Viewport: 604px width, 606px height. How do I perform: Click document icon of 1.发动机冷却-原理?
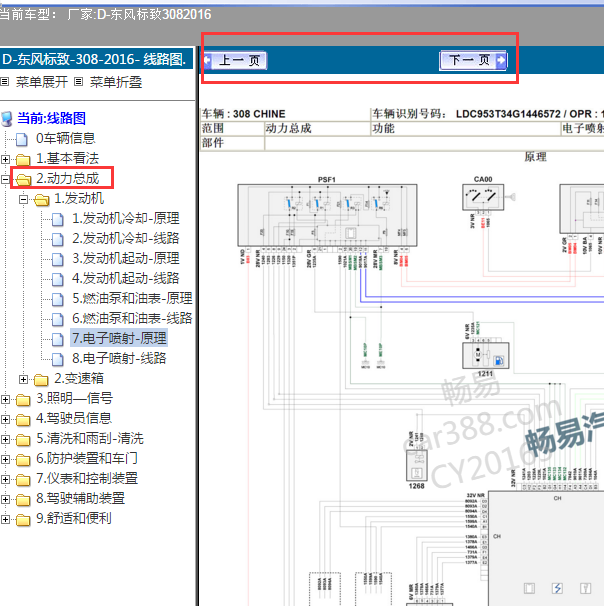[x=58, y=219]
